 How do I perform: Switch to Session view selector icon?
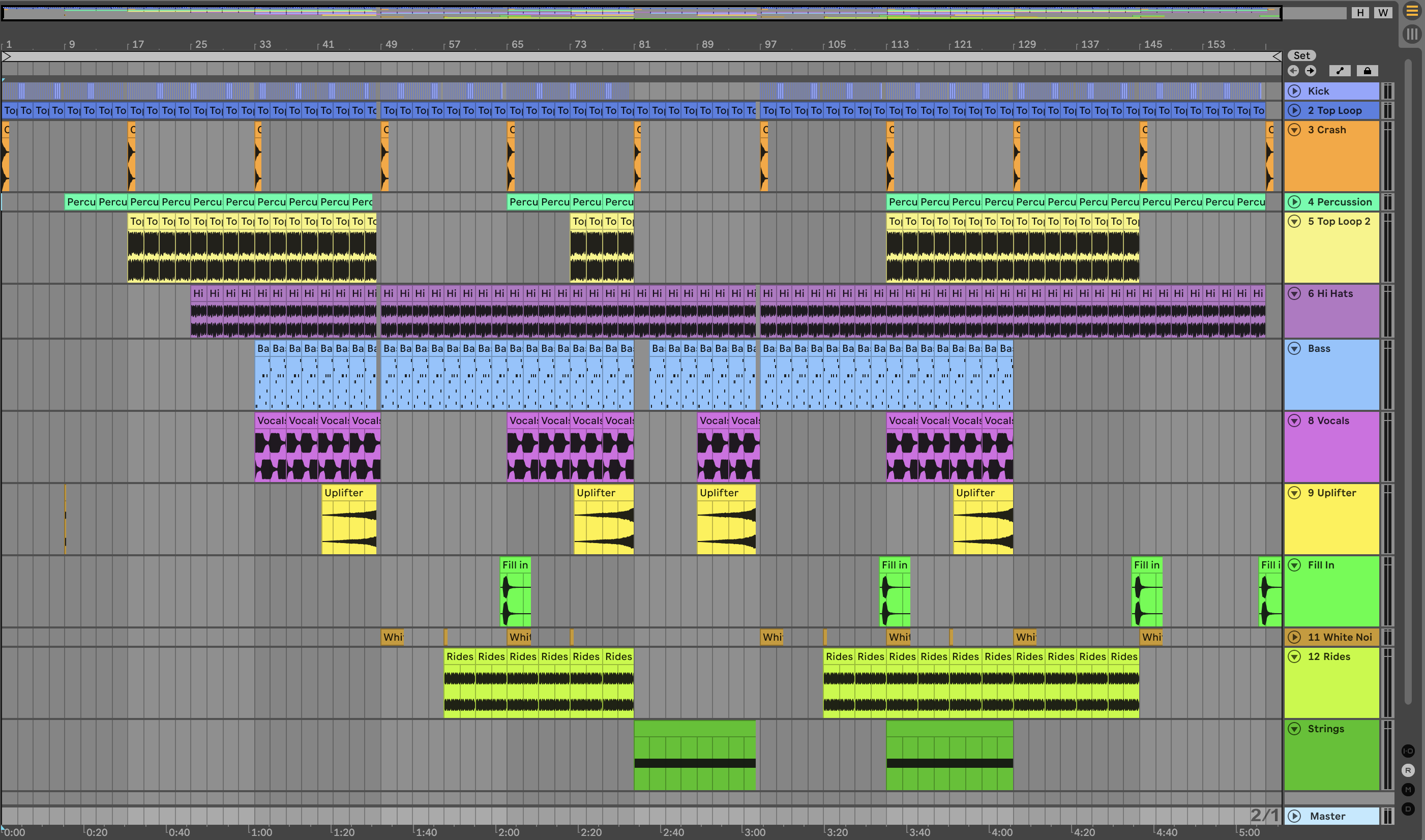click(1412, 35)
